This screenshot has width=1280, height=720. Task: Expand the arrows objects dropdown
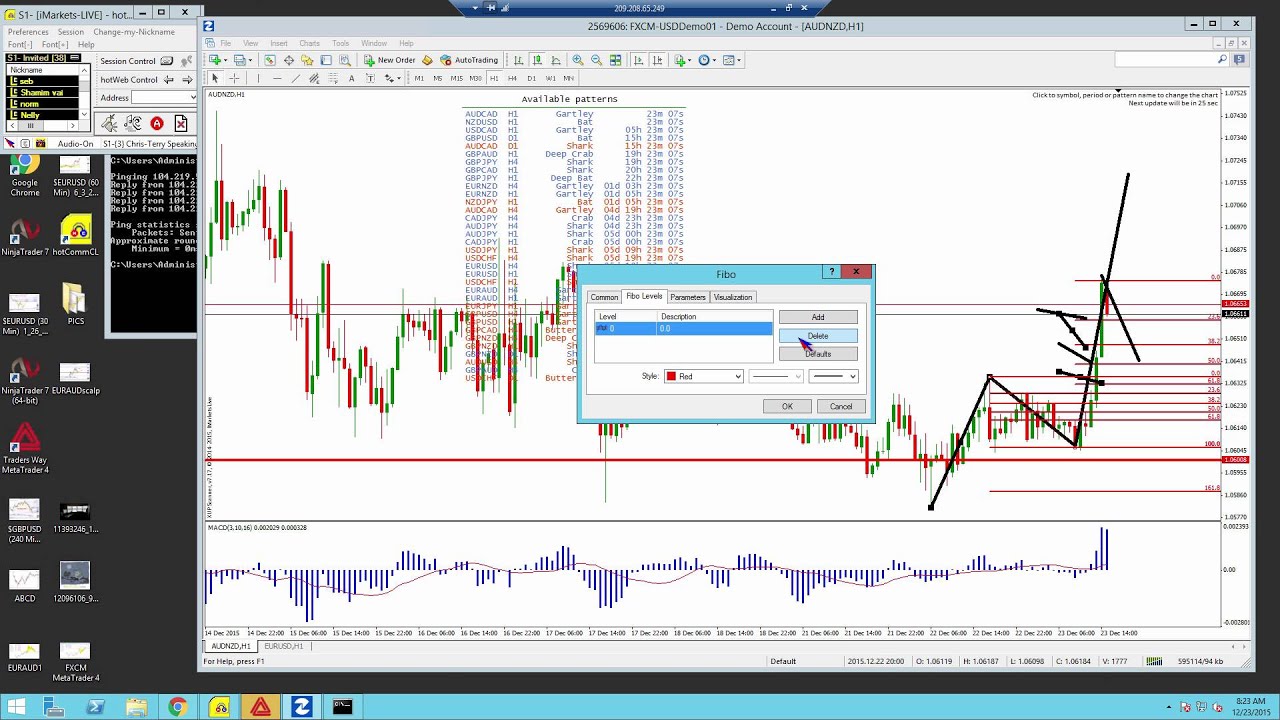click(x=398, y=78)
